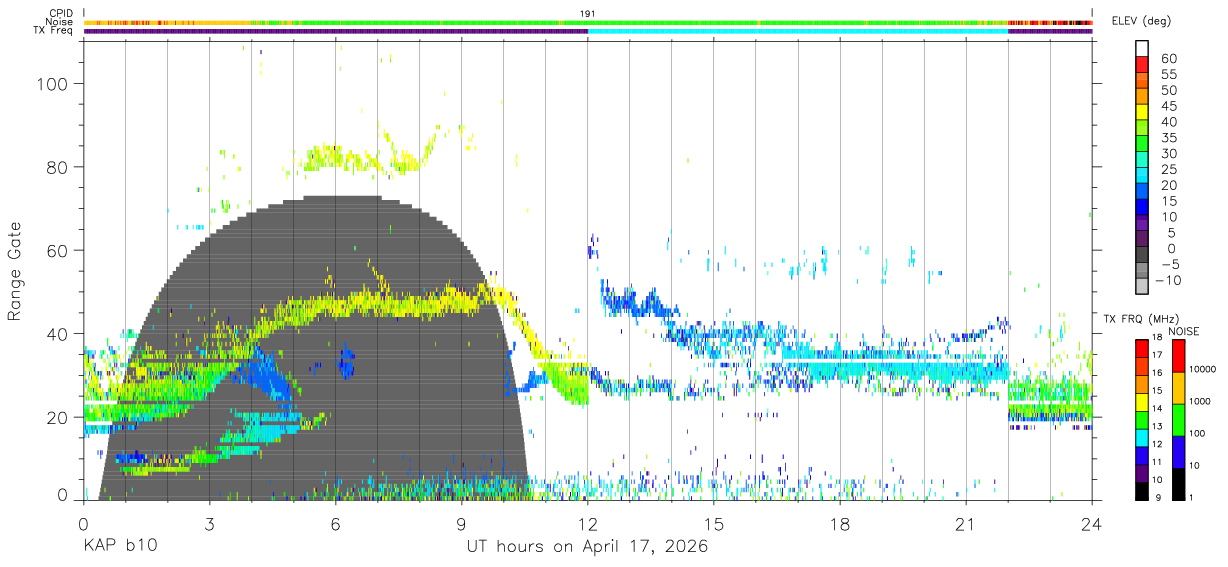Click NOISE legend label 1000

(1200, 402)
